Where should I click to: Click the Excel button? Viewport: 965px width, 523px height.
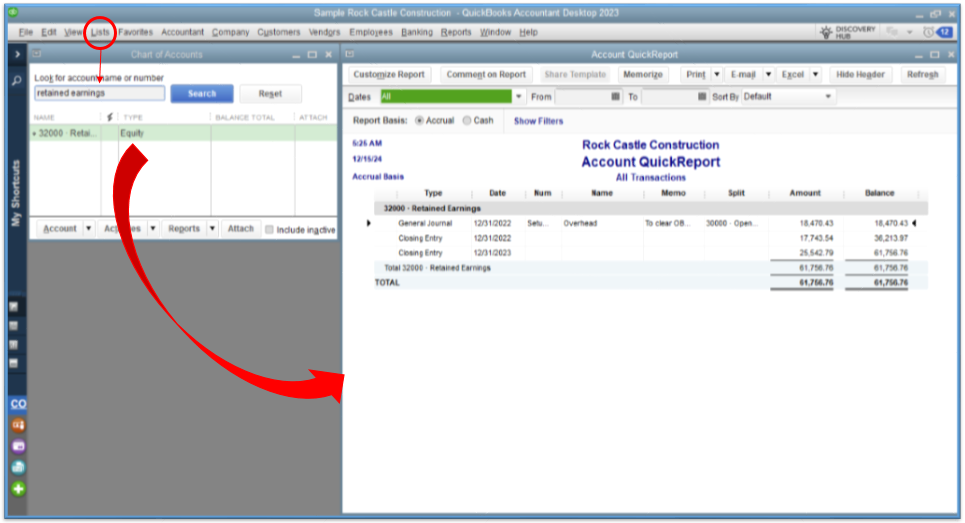(x=793, y=74)
